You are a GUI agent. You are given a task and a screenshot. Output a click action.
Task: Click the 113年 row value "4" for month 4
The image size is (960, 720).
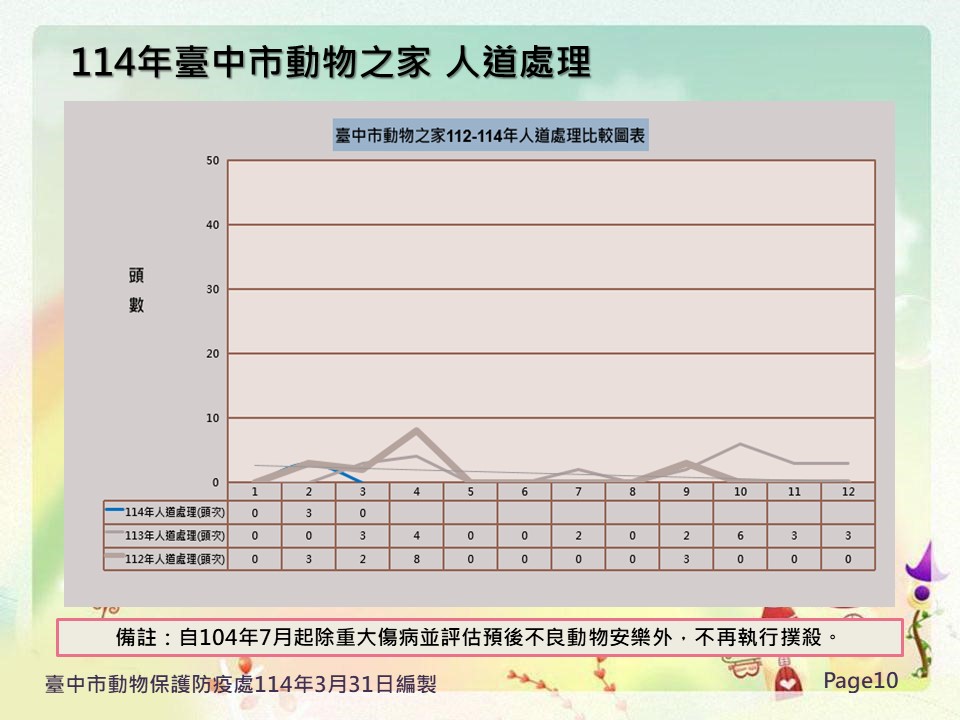point(416,536)
